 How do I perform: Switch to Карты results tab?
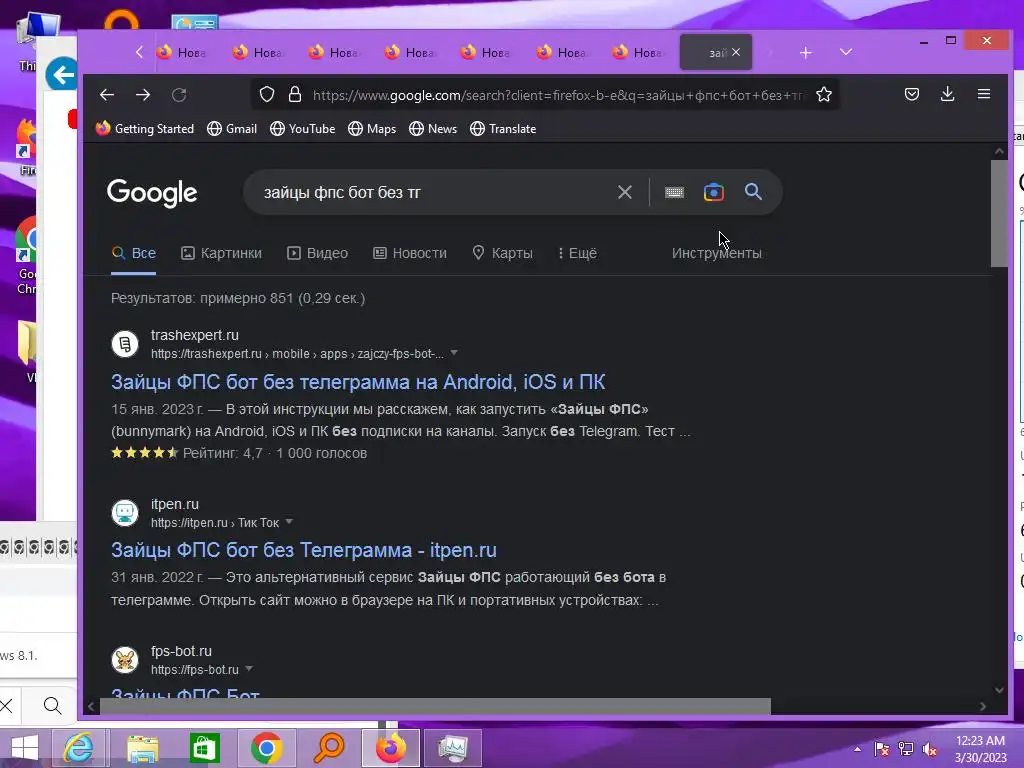tap(502, 253)
